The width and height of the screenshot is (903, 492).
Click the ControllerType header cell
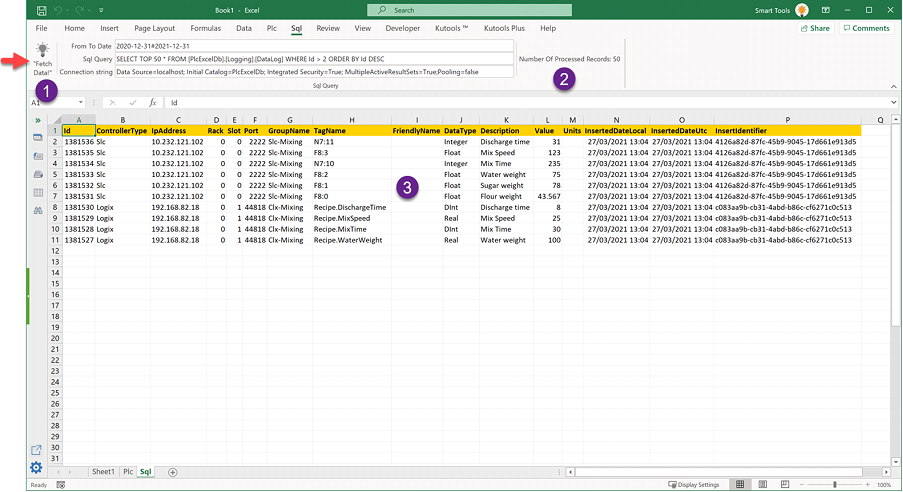click(x=122, y=131)
